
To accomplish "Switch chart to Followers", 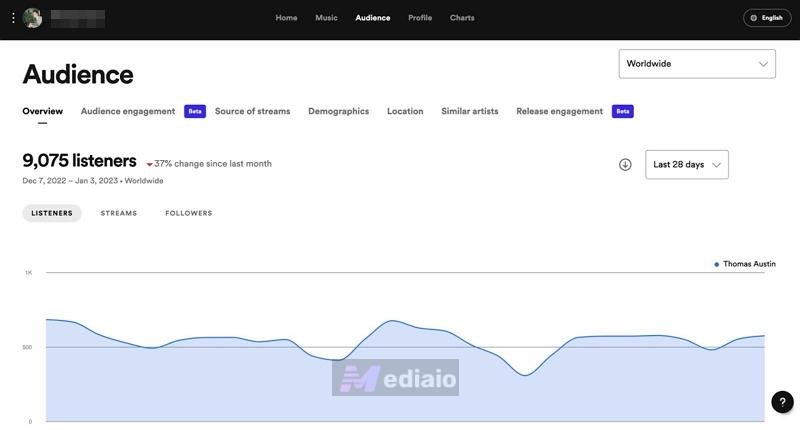I will (x=189, y=213).
